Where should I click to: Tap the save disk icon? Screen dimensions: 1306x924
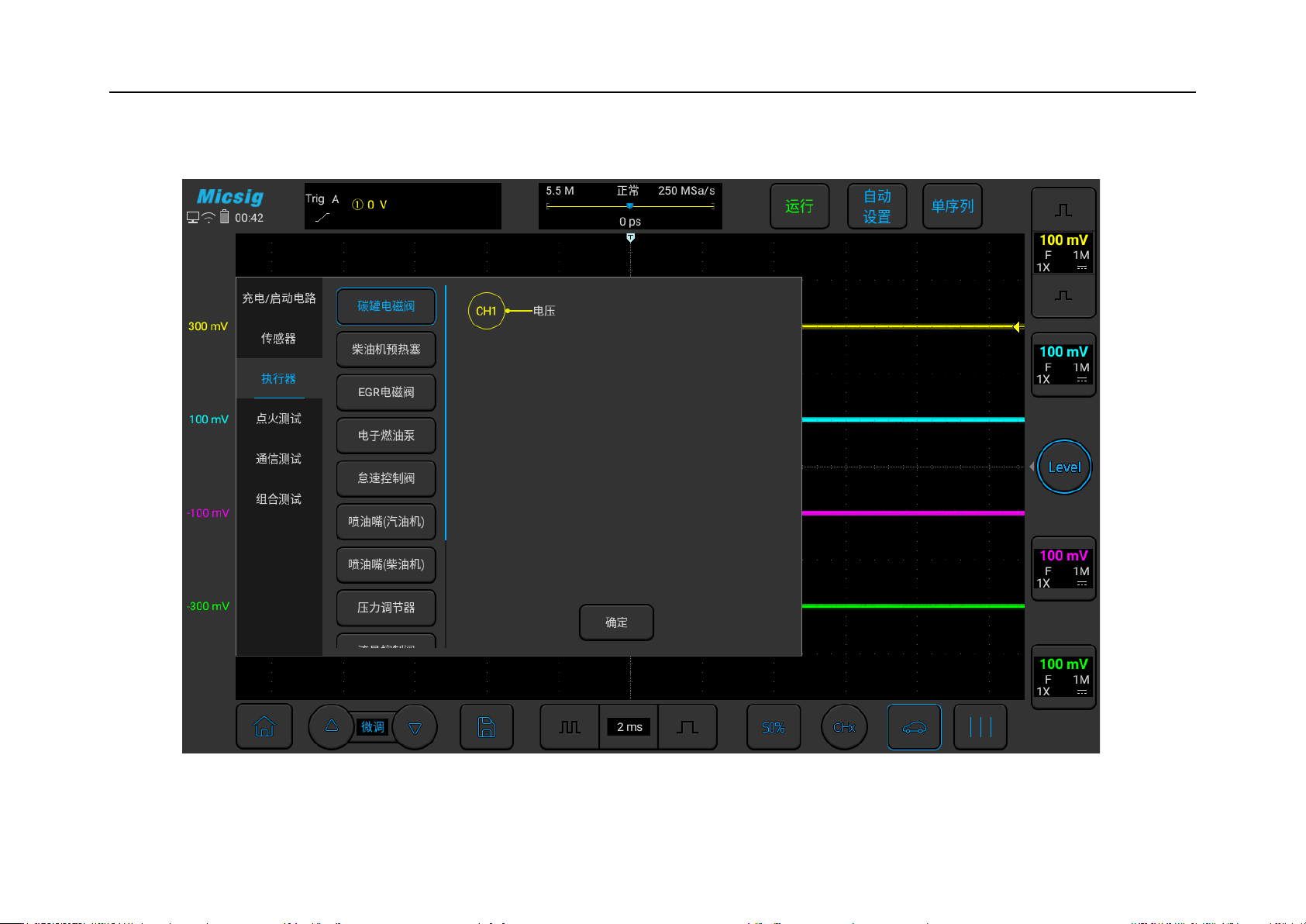(487, 727)
